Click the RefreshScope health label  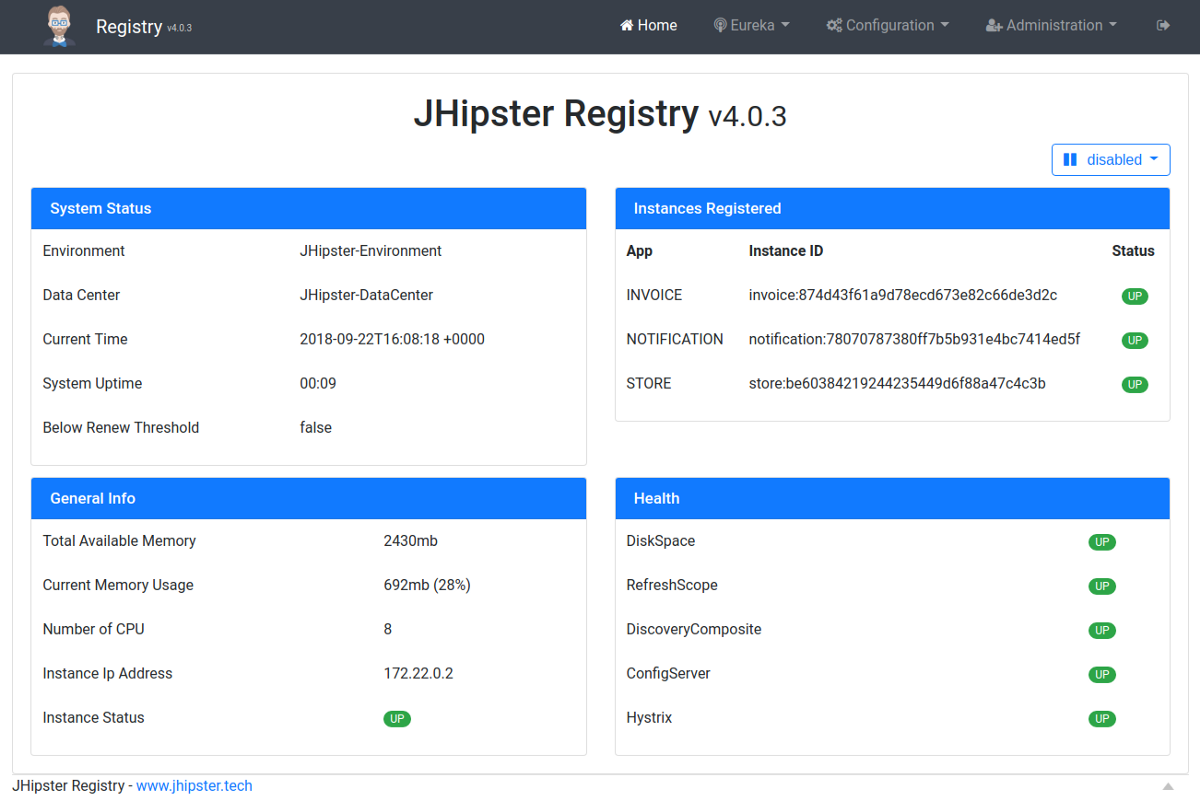672,585
